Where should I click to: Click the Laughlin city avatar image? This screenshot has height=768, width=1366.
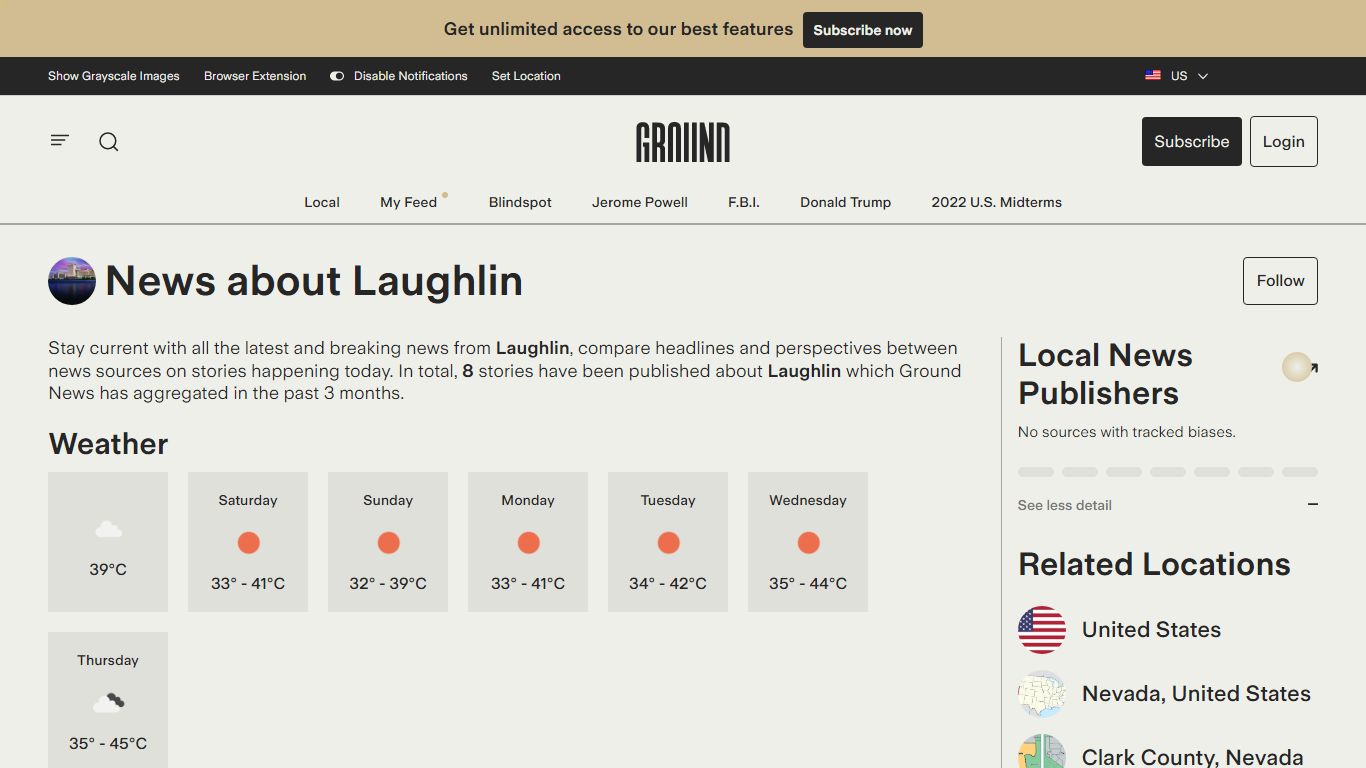(x=72, y=281)
